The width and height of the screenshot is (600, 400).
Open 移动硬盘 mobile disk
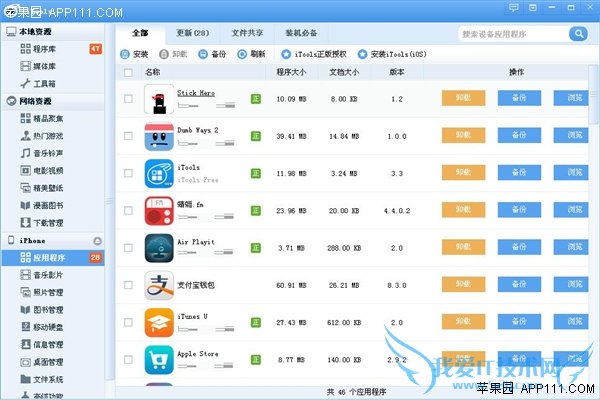coord(52,327)
